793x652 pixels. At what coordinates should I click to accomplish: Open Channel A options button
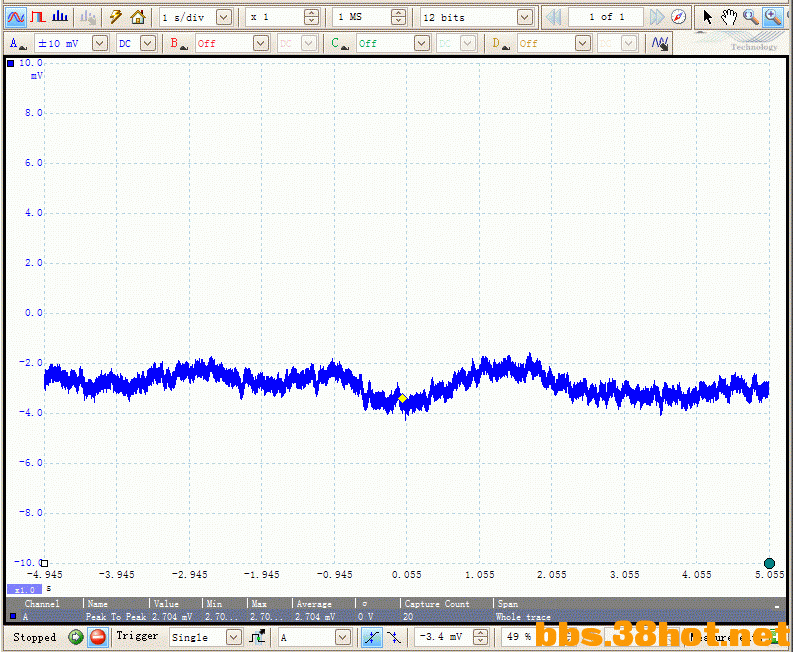pos(18,44)
